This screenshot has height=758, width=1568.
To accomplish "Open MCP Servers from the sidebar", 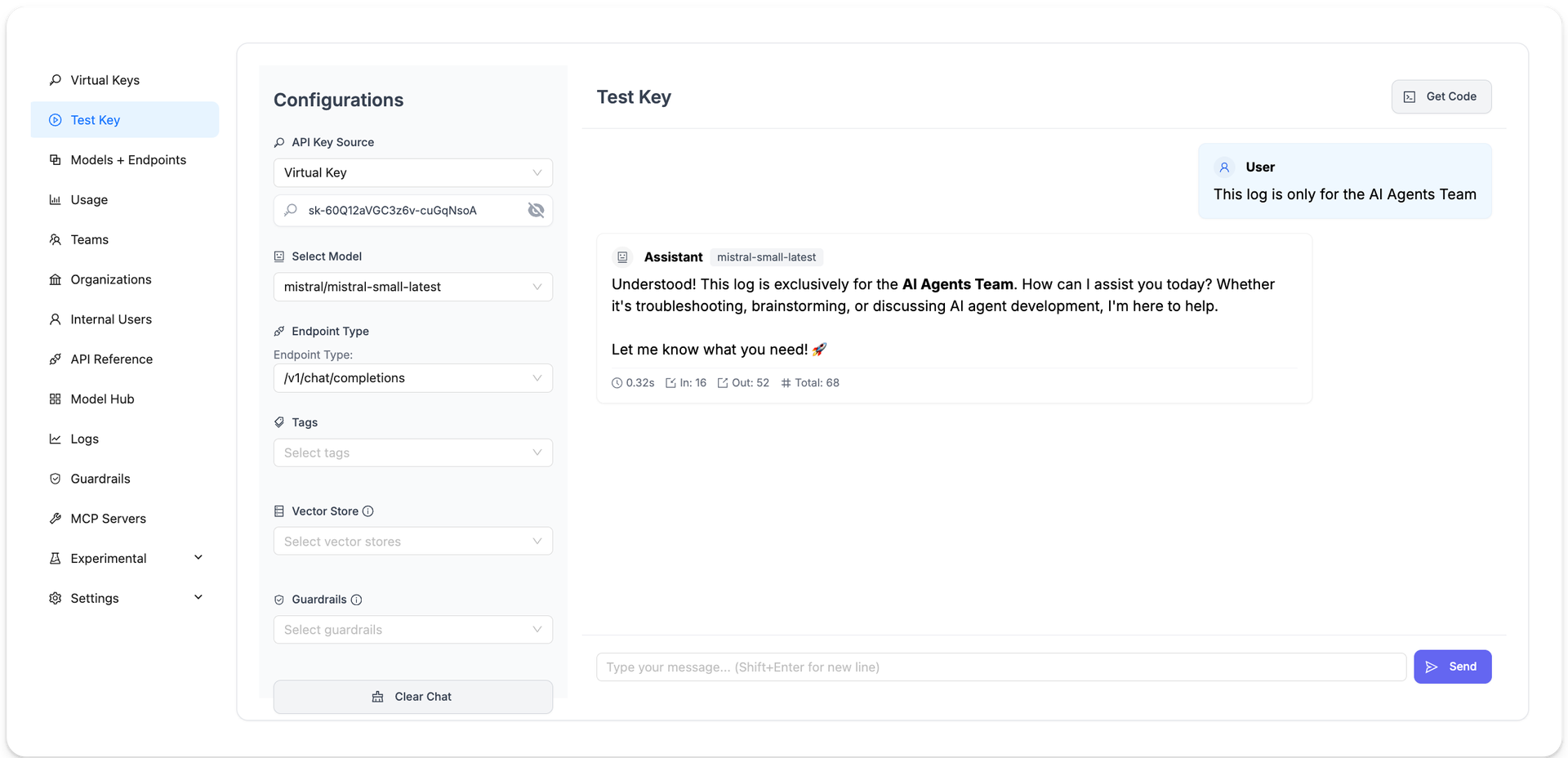I will [x=108, y=519].
